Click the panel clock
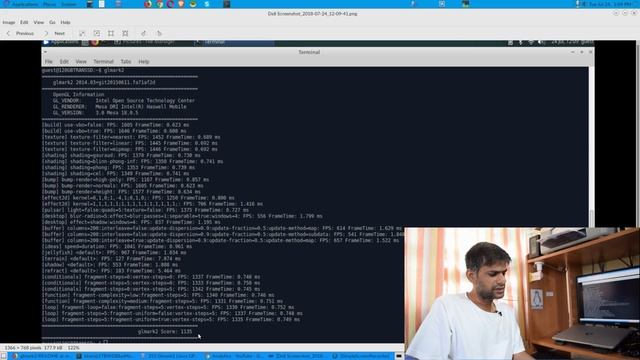The height and width of the screenshot is (360, 640). pyautogui.click(x=612, y=4)
